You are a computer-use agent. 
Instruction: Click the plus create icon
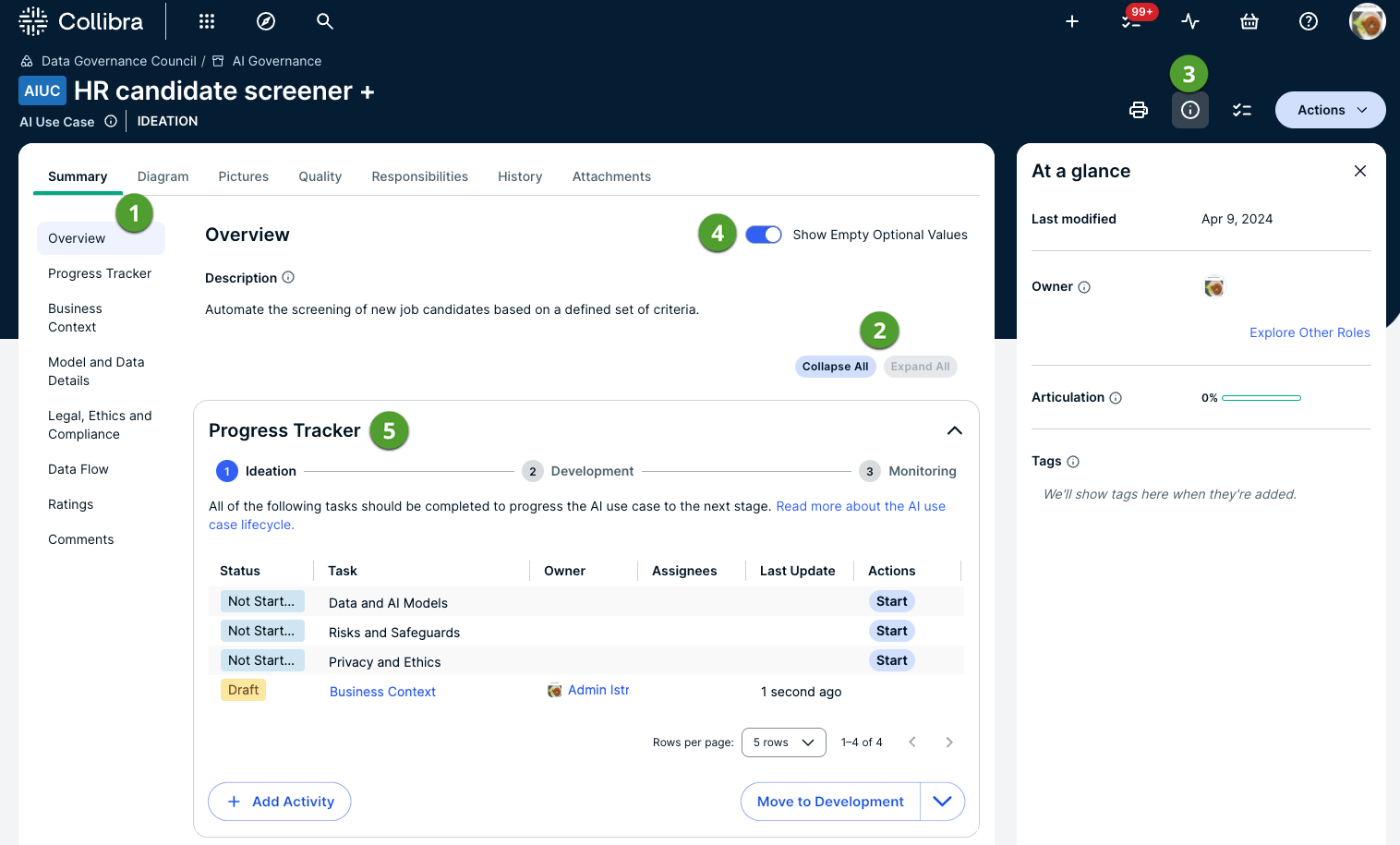pos(1072,21)
